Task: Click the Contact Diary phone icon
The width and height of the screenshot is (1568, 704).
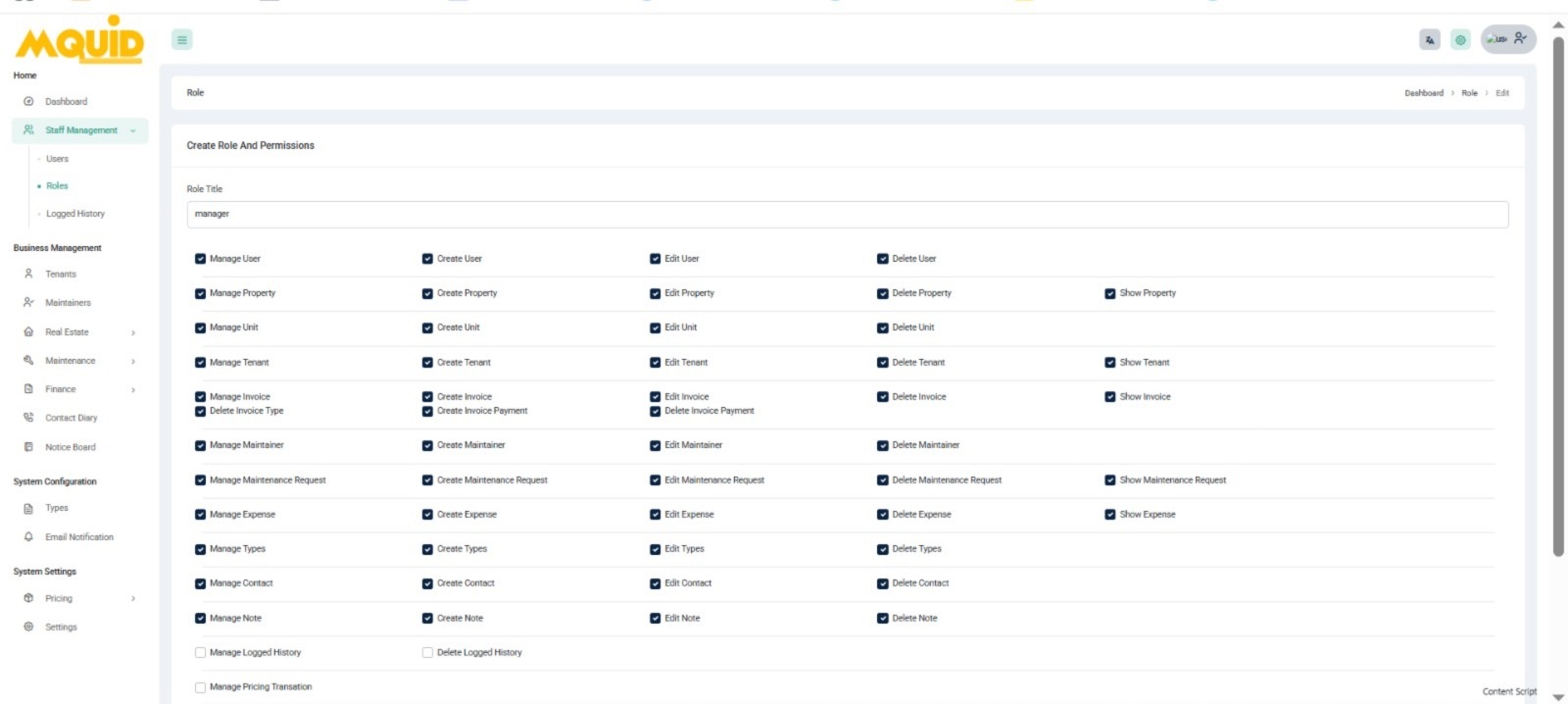Action: [x=28, y=417]
